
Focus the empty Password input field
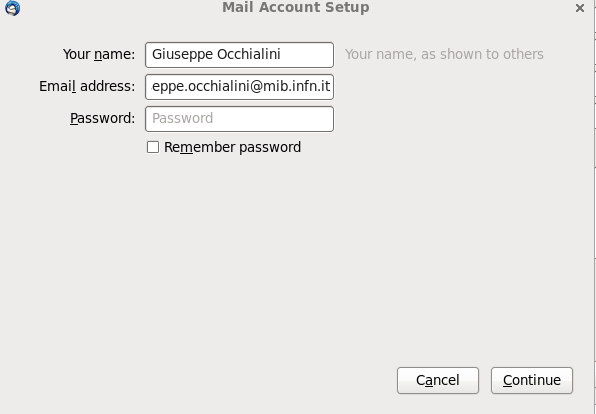[239, 119]
